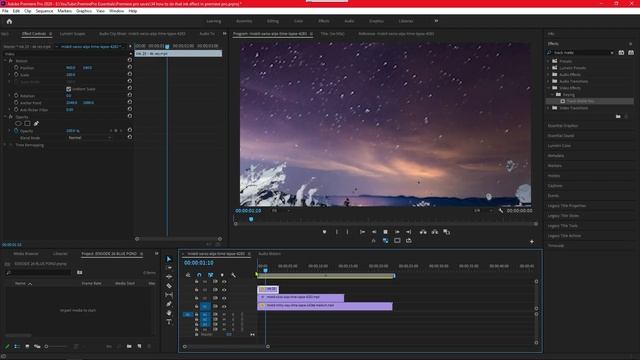
Task: Toggle Scale animation stopwatch
Action: click(x=16, y=75)
